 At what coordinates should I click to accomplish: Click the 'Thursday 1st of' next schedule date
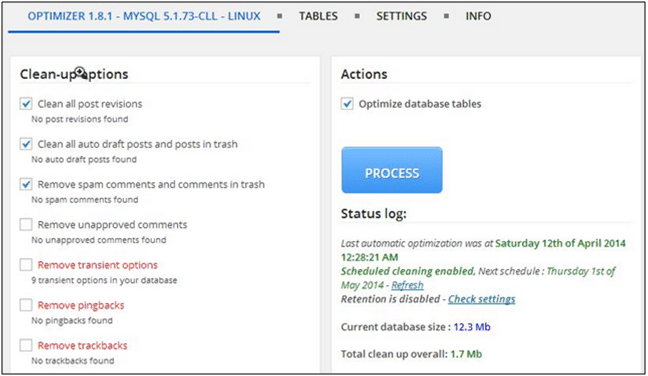point(581,271)
